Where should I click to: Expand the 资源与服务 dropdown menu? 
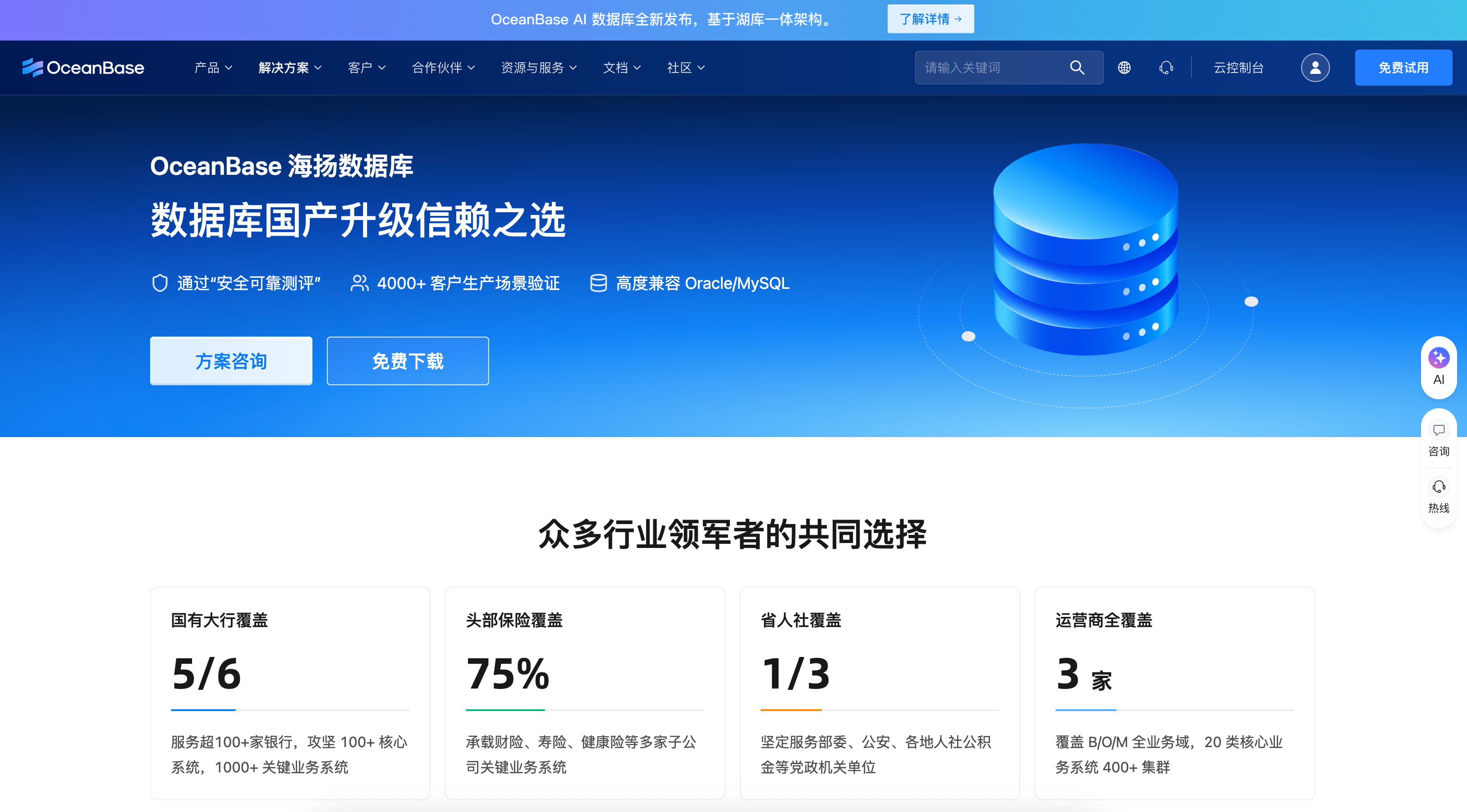[x=539, y=68]
